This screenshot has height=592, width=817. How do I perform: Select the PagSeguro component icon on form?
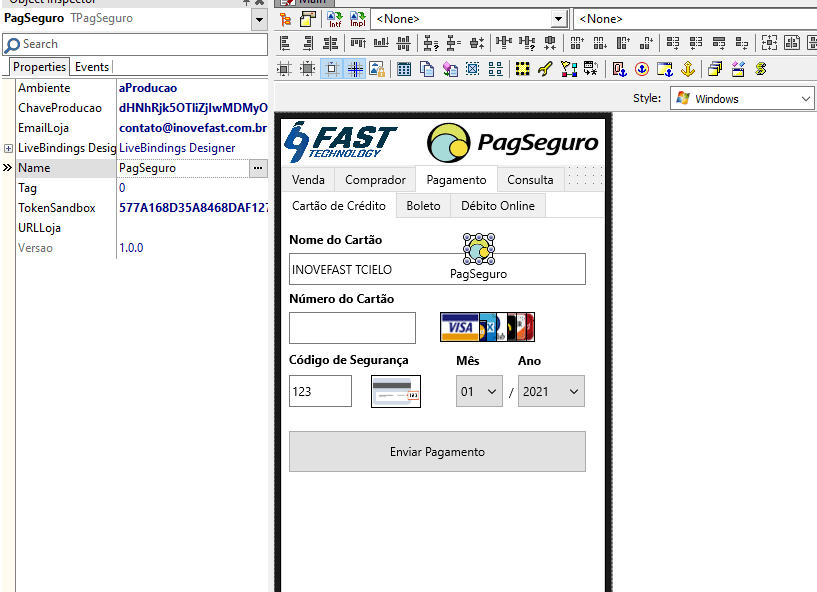coord(479,249)
